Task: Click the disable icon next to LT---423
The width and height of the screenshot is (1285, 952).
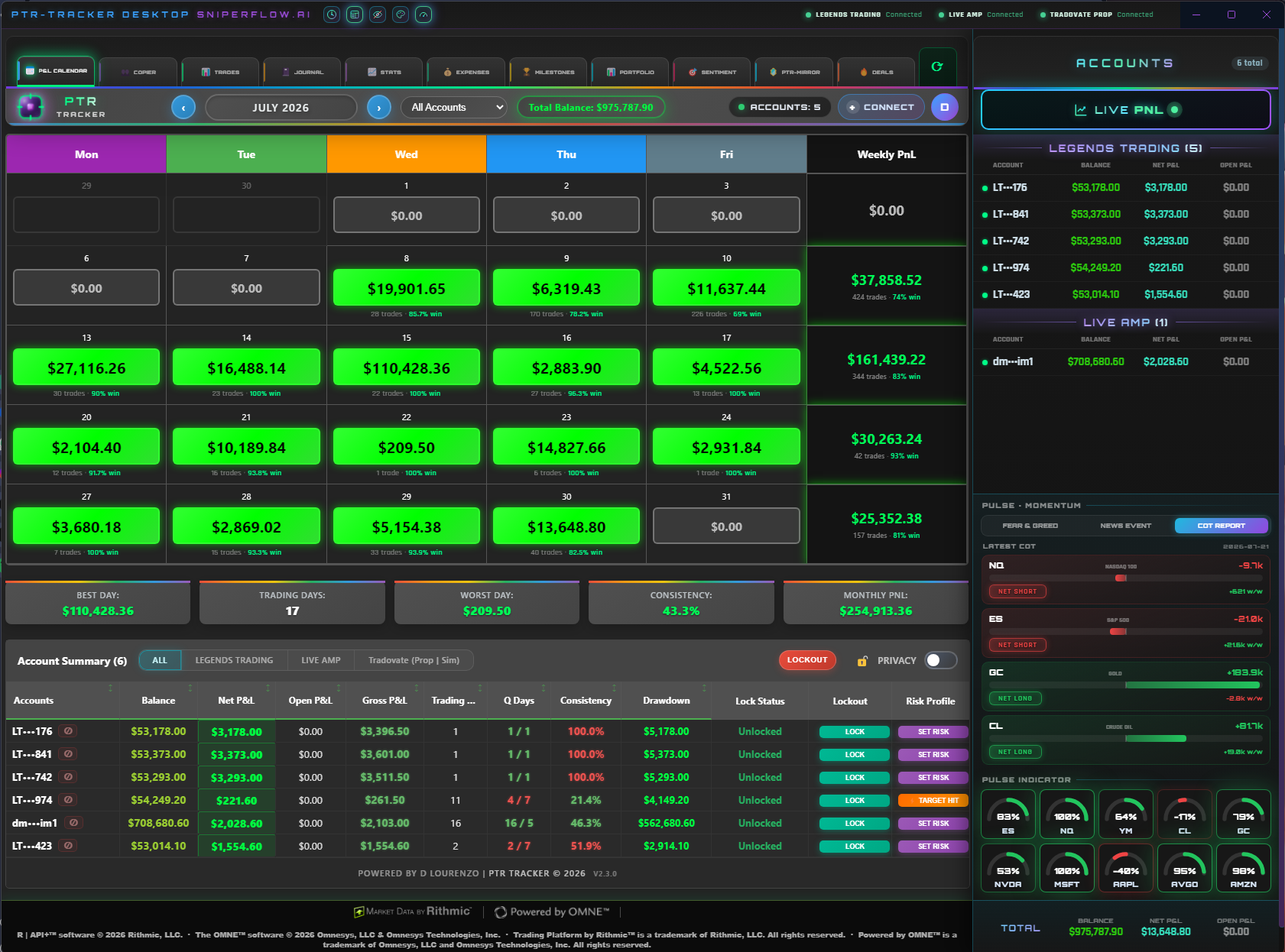Action: click(68, 846)
